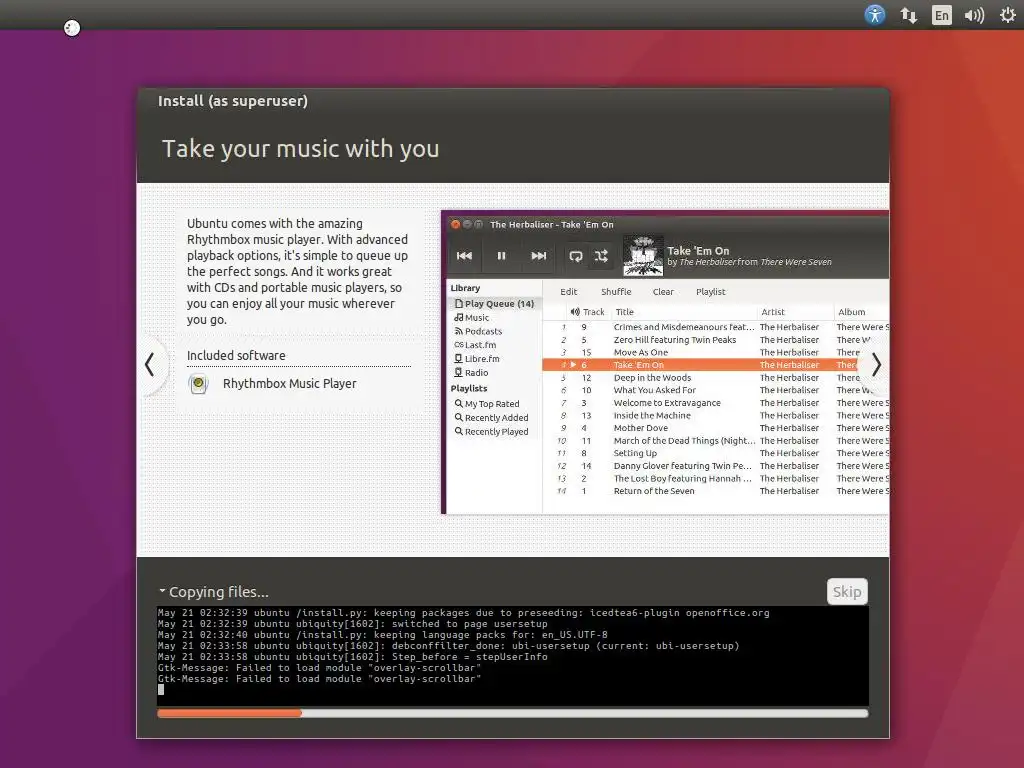
Task: Click the Rhythmbox Music Player label
Action: click(289, 383)
